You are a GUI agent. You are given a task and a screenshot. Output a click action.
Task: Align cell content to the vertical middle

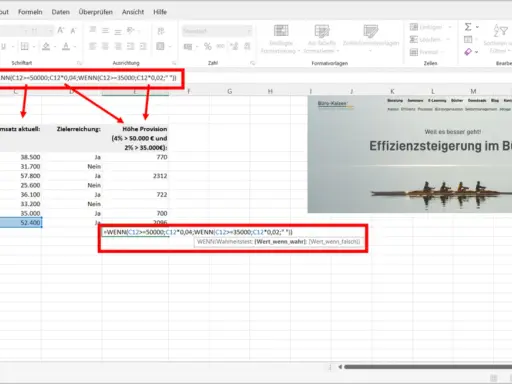(105, 31)
